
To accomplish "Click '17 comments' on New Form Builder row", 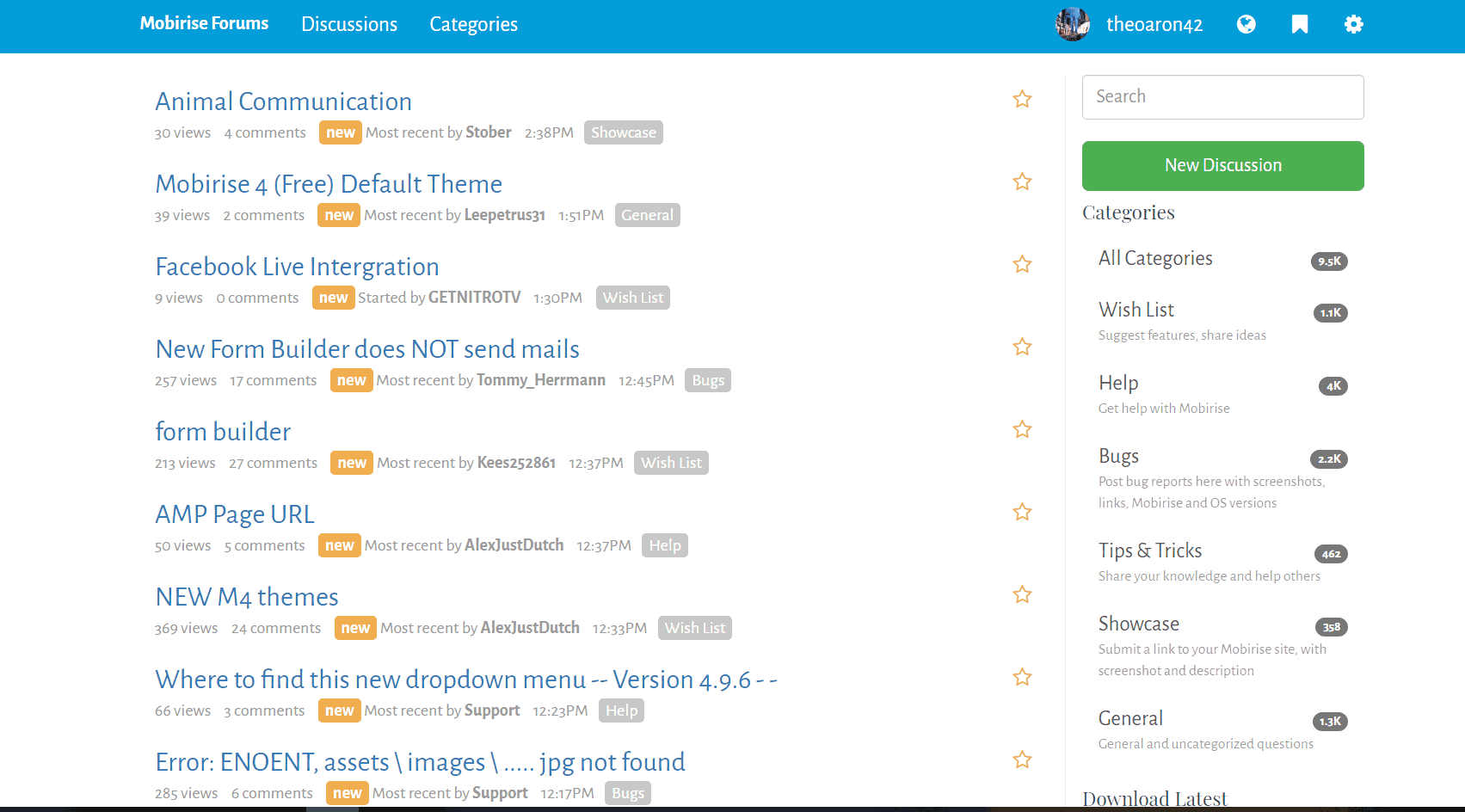I will 273,380.
